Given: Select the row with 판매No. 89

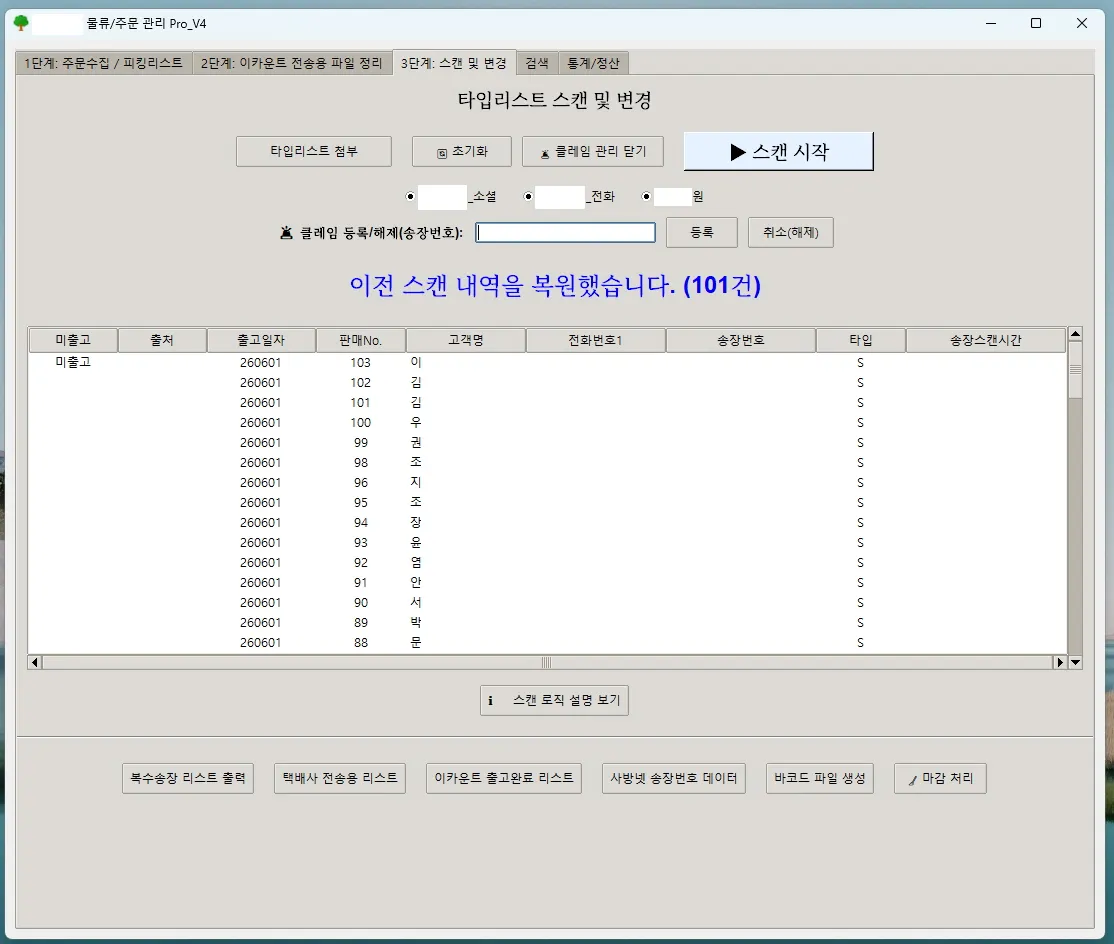Looking at the screenshot, I should [x=547, y=622].
